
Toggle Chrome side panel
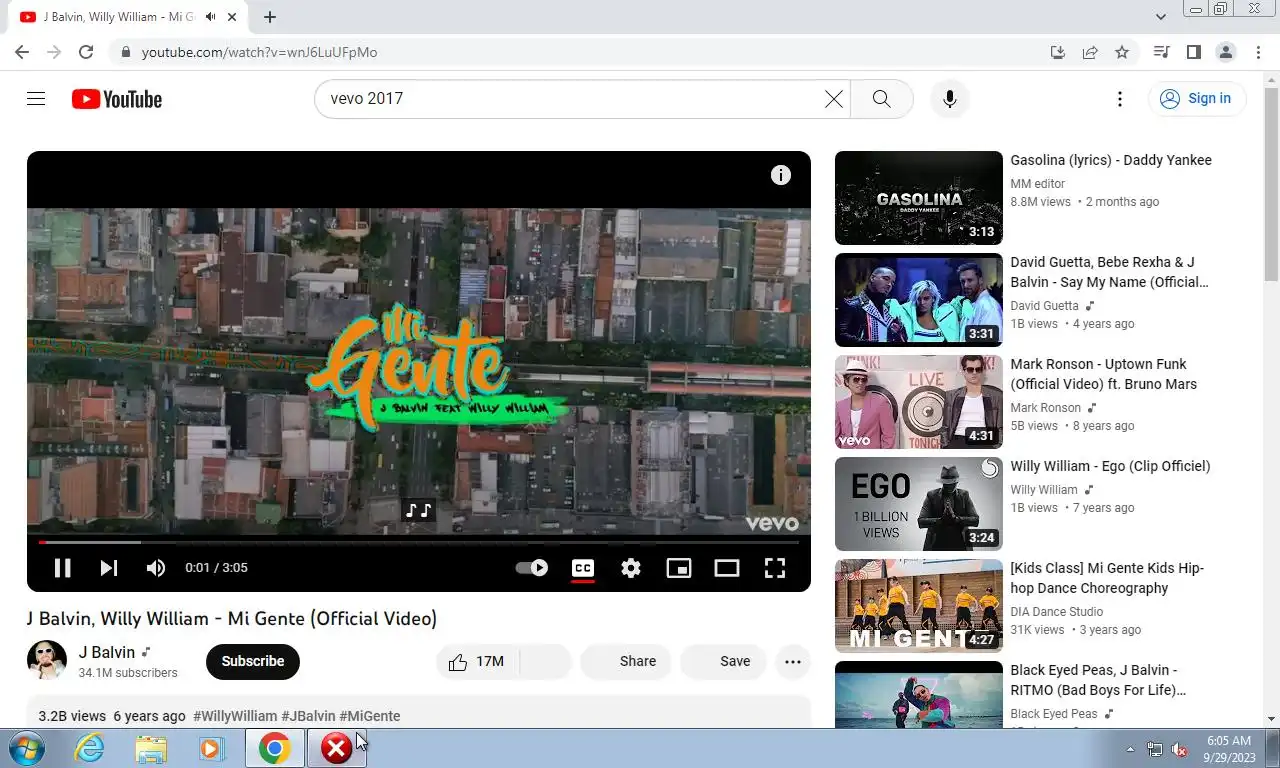[1194, 52]
